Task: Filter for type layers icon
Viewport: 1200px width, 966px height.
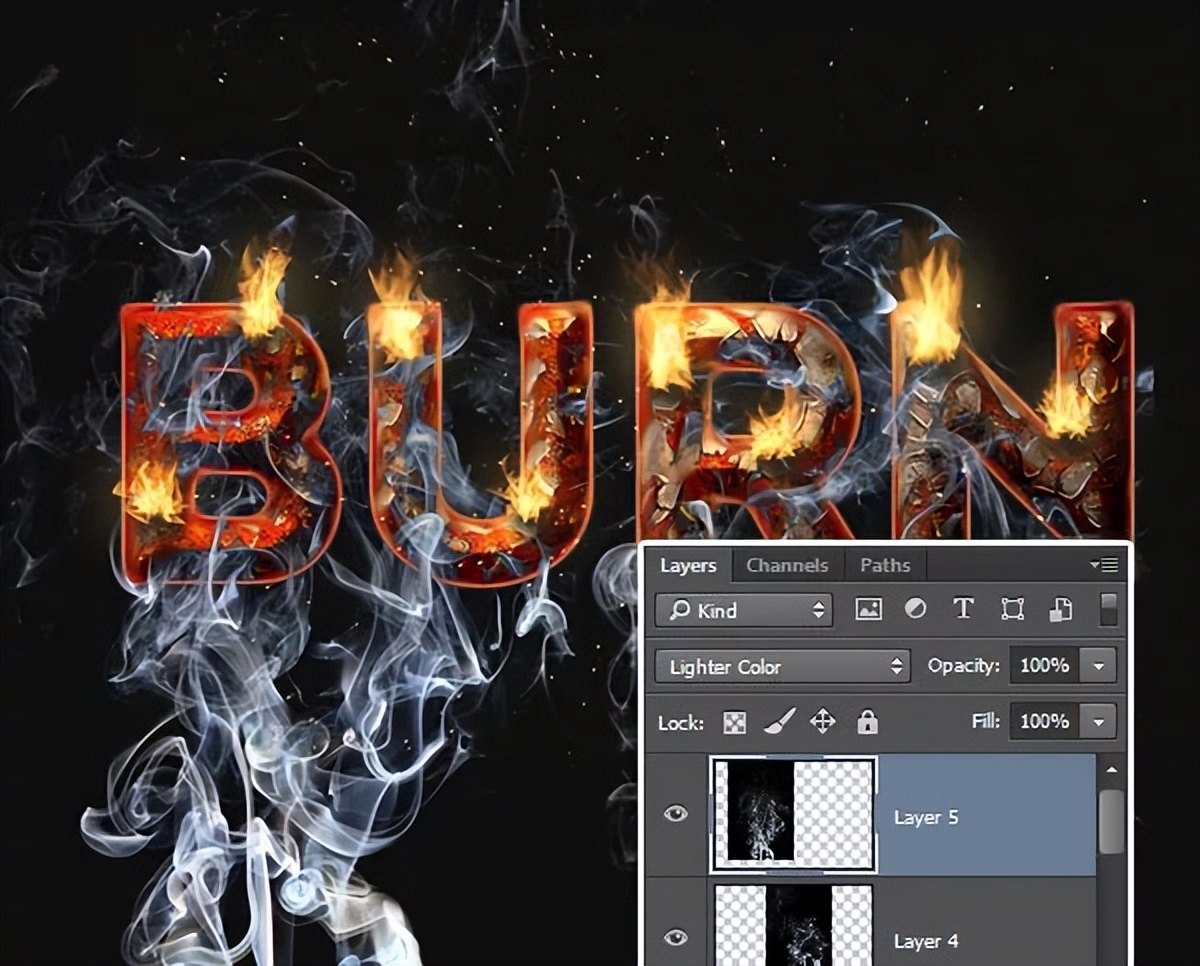Action: coord(963,610)
